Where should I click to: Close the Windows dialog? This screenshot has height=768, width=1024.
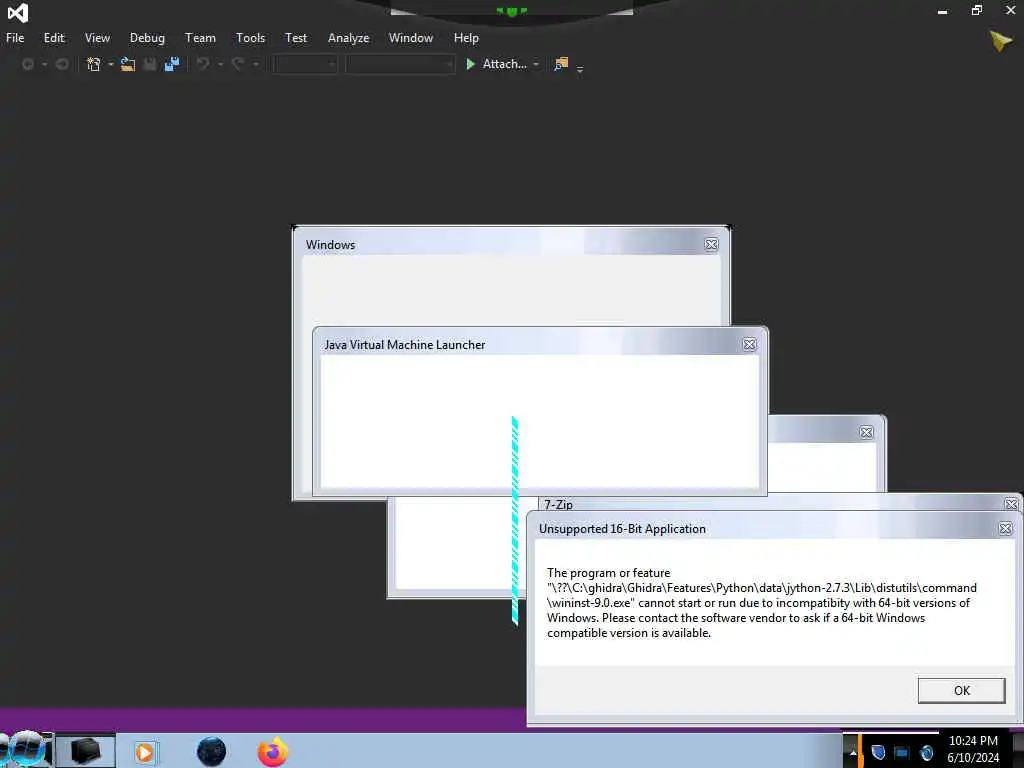click(711, 244)
